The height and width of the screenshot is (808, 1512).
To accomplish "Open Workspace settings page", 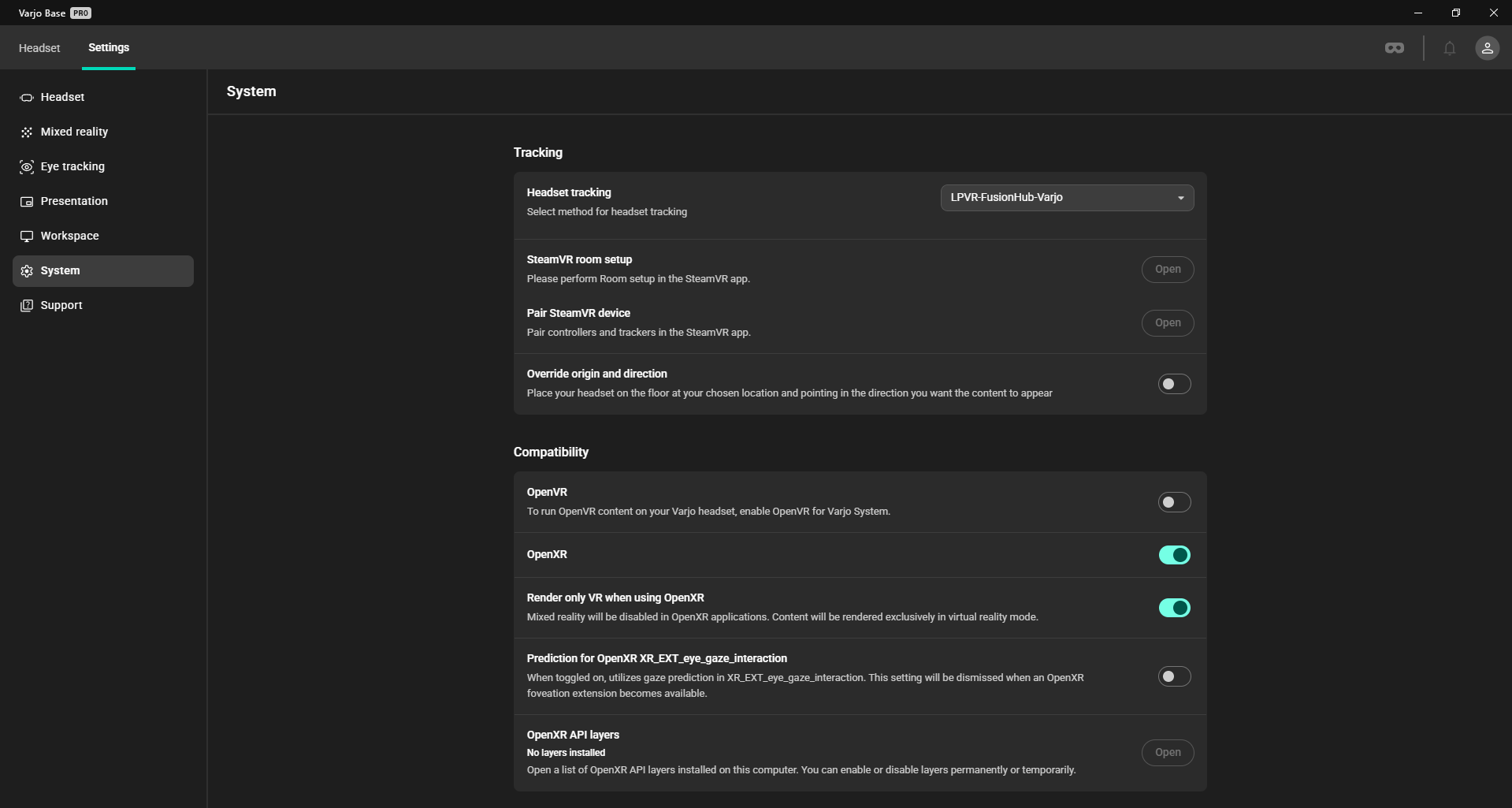I will pos(103,236).
